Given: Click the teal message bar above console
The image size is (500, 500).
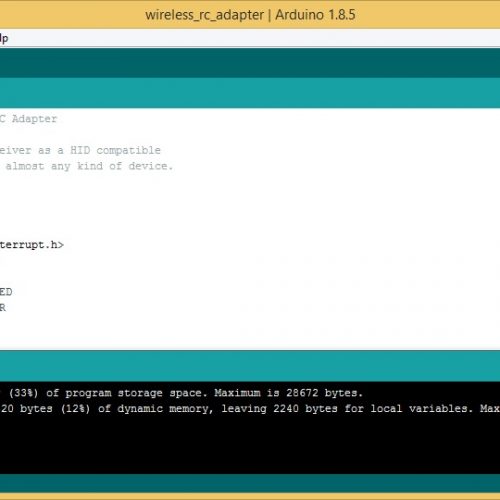Looking at the screenshot, I should point(250,366).
